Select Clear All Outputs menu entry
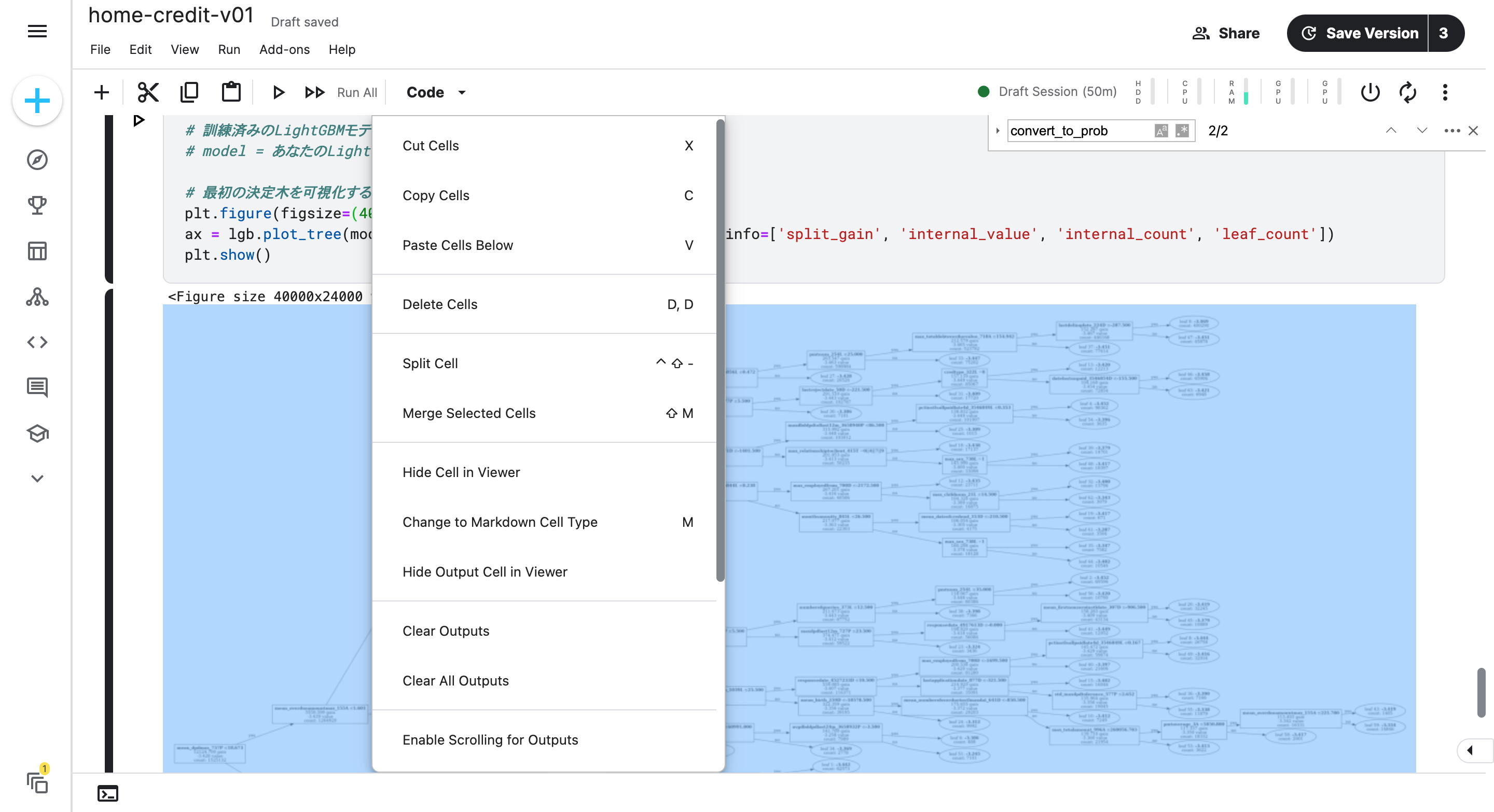The width and height of the screenshot is (1494, 812). [x=455, y=680]
